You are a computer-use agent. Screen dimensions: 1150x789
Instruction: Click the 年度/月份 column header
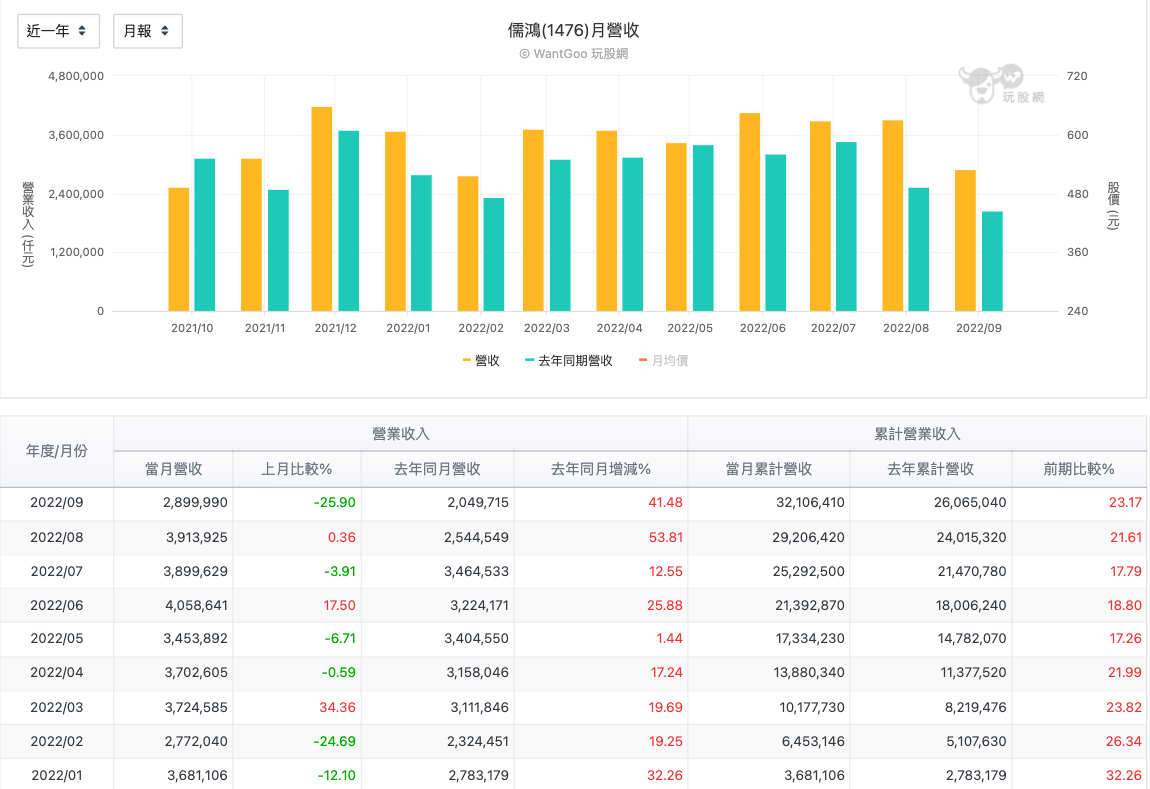(56, 451)
